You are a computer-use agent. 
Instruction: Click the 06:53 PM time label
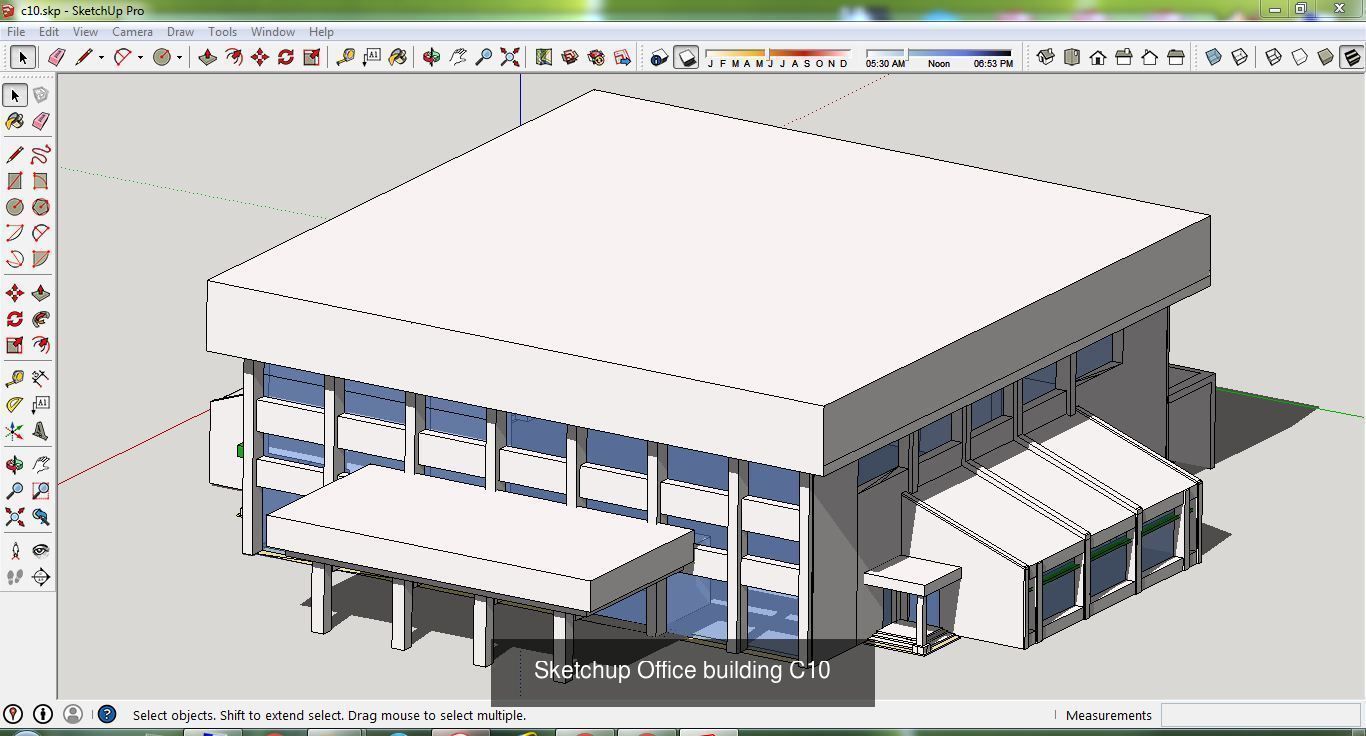[x=993, y=63]
